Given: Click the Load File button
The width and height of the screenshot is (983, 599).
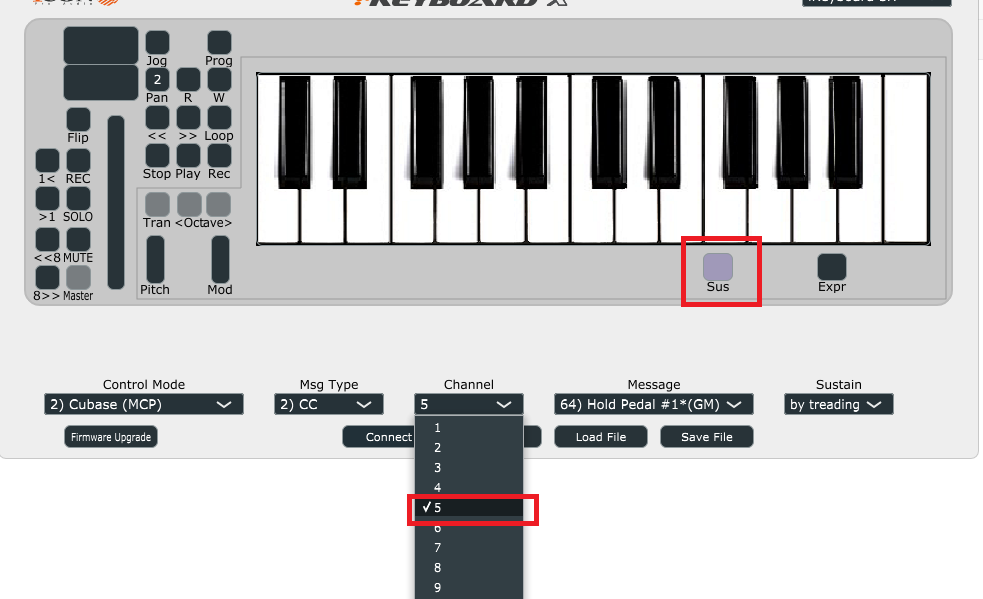Looking at the screenshot, I should [601, 437].
